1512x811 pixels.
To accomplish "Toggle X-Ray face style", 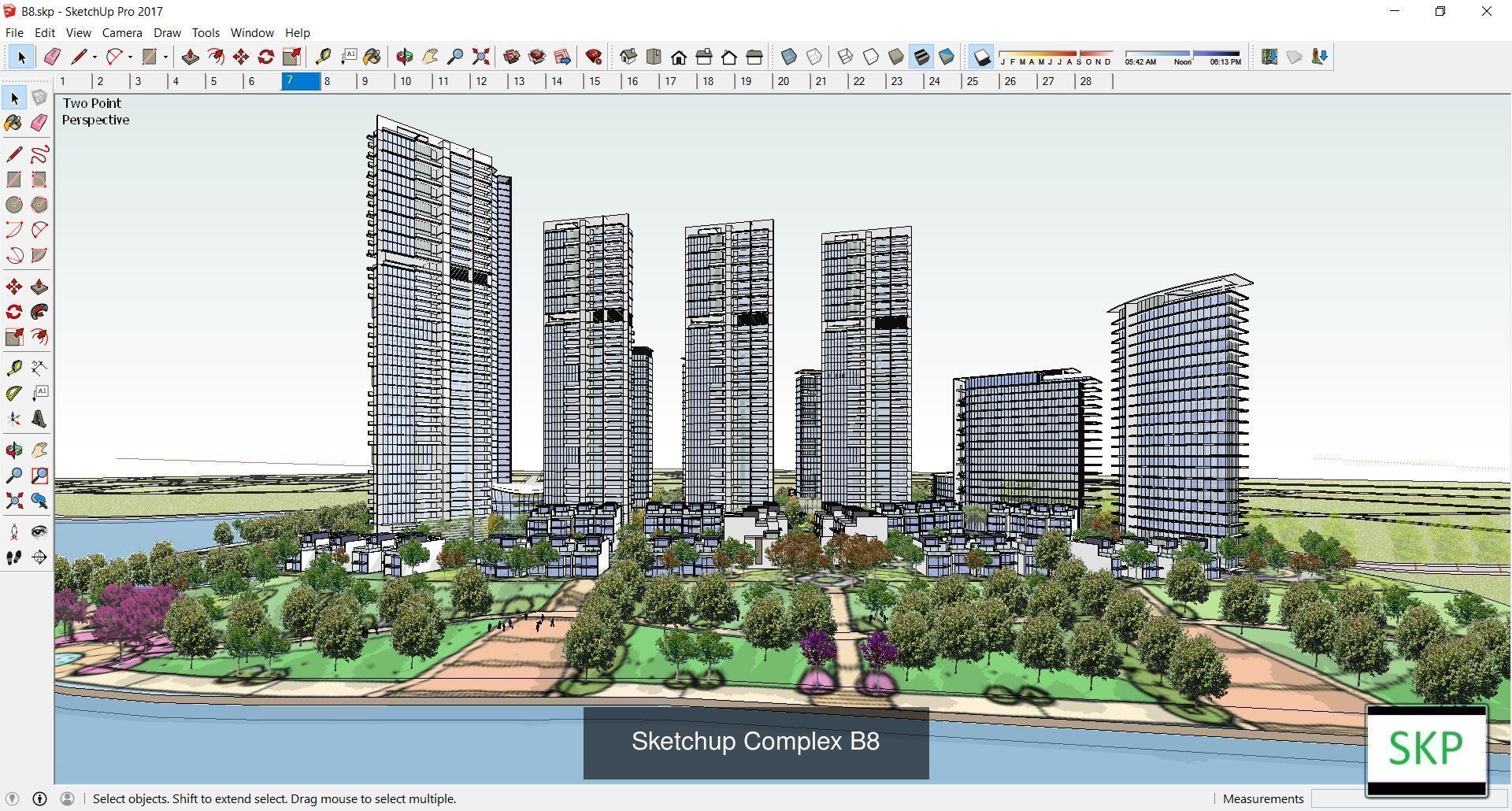I will pos(789,57).
